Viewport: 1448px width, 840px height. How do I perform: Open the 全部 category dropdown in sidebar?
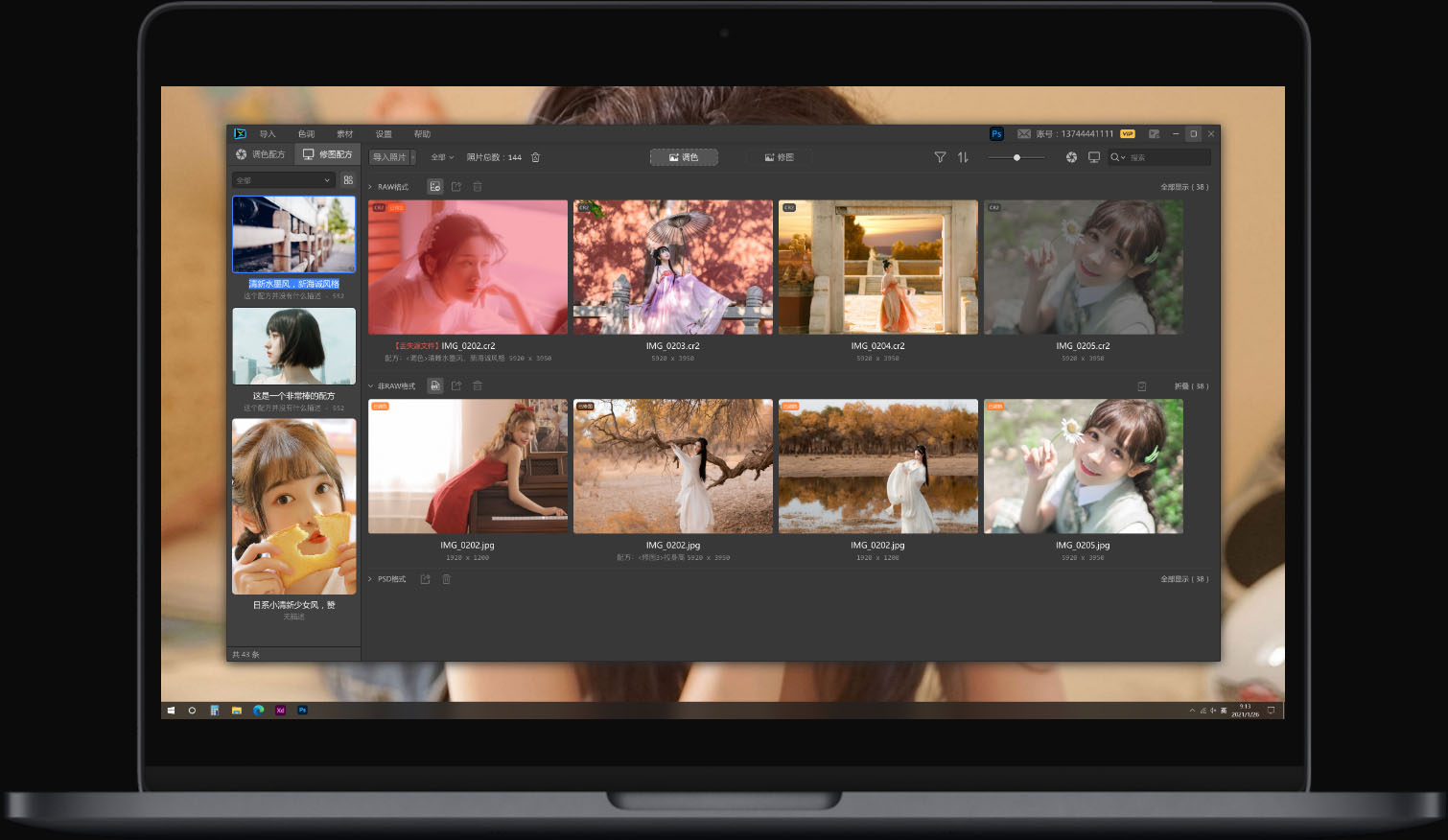click(283, 180)
